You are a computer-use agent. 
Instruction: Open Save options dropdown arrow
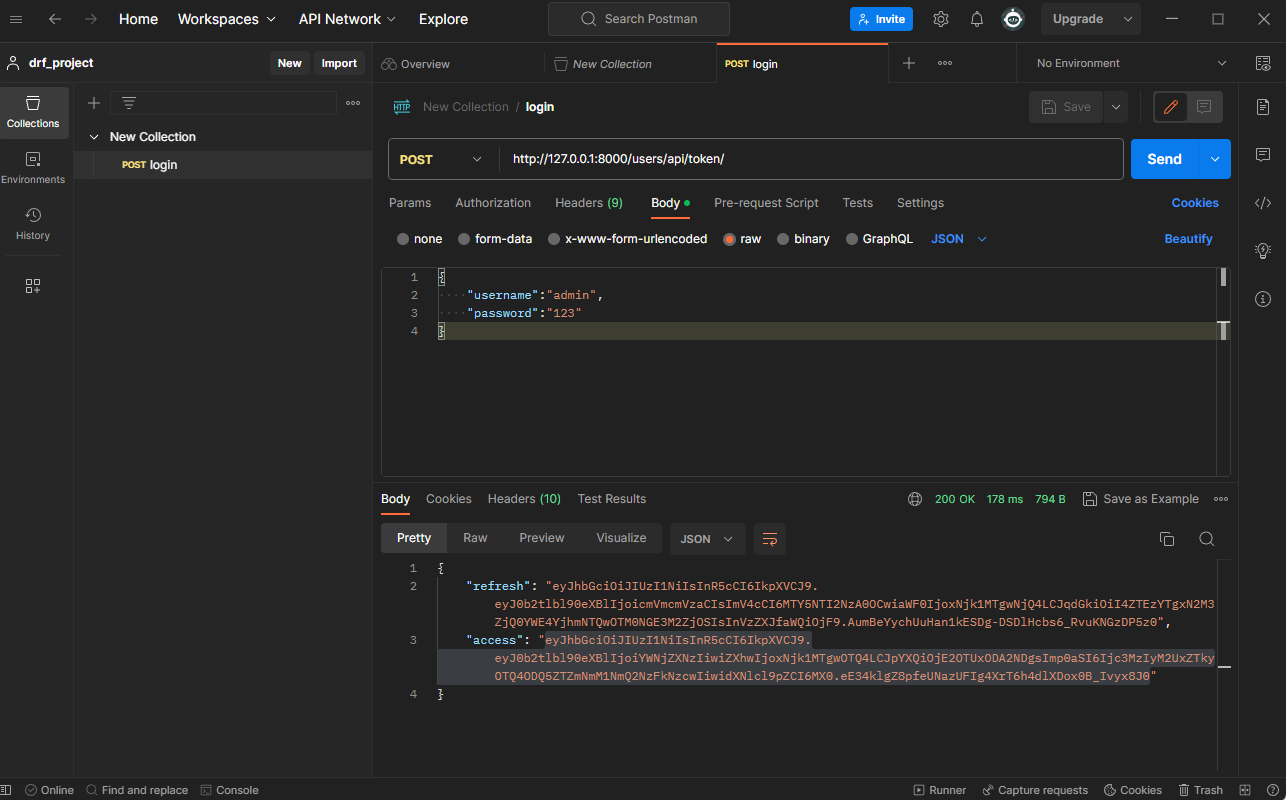point(1116,107)
